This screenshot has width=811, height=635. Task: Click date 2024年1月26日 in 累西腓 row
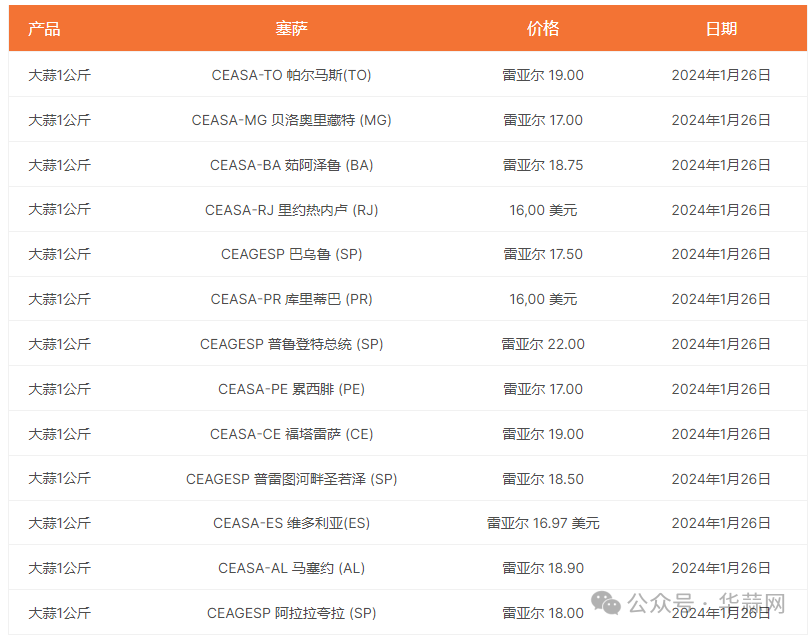tap(721, 389)
